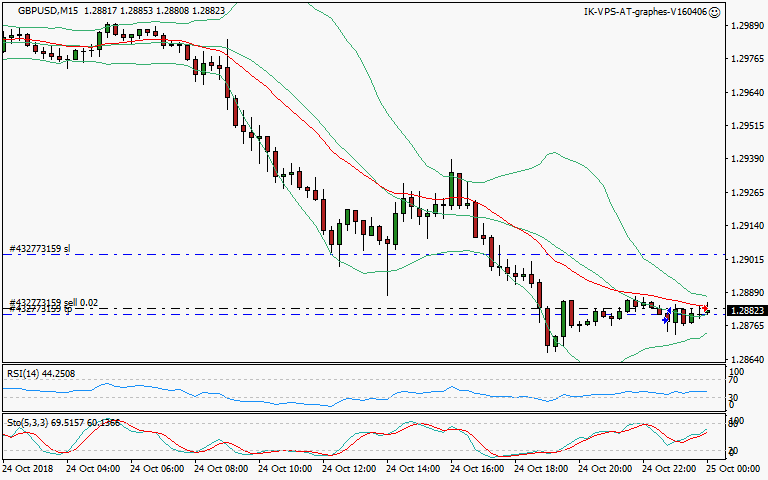Click the IK-VPS-AT-graphes-V160406 expert name
This screenshot has width=768, height=480.
[x=646, y=12]
